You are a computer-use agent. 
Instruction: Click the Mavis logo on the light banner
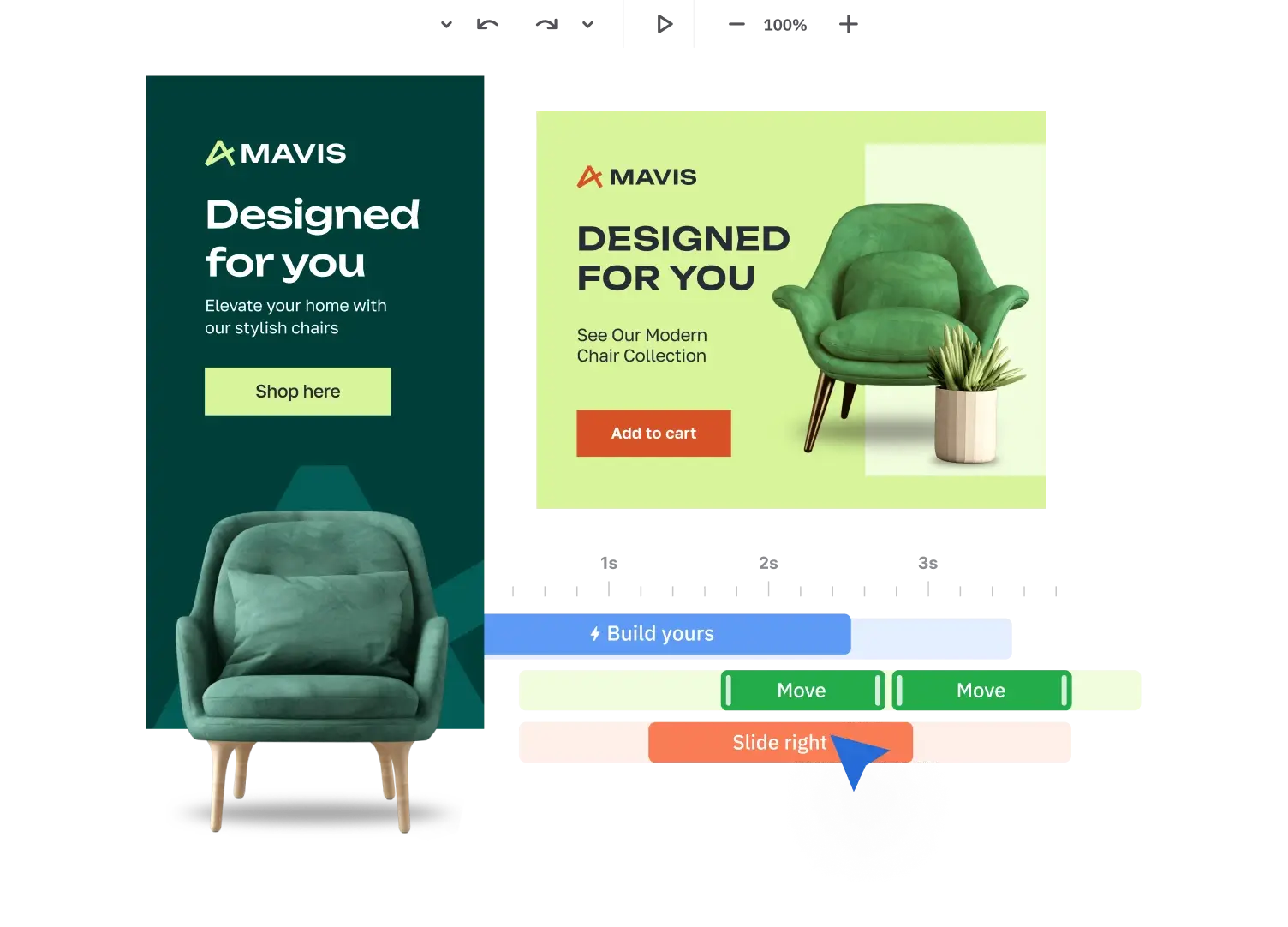[637, 177]
